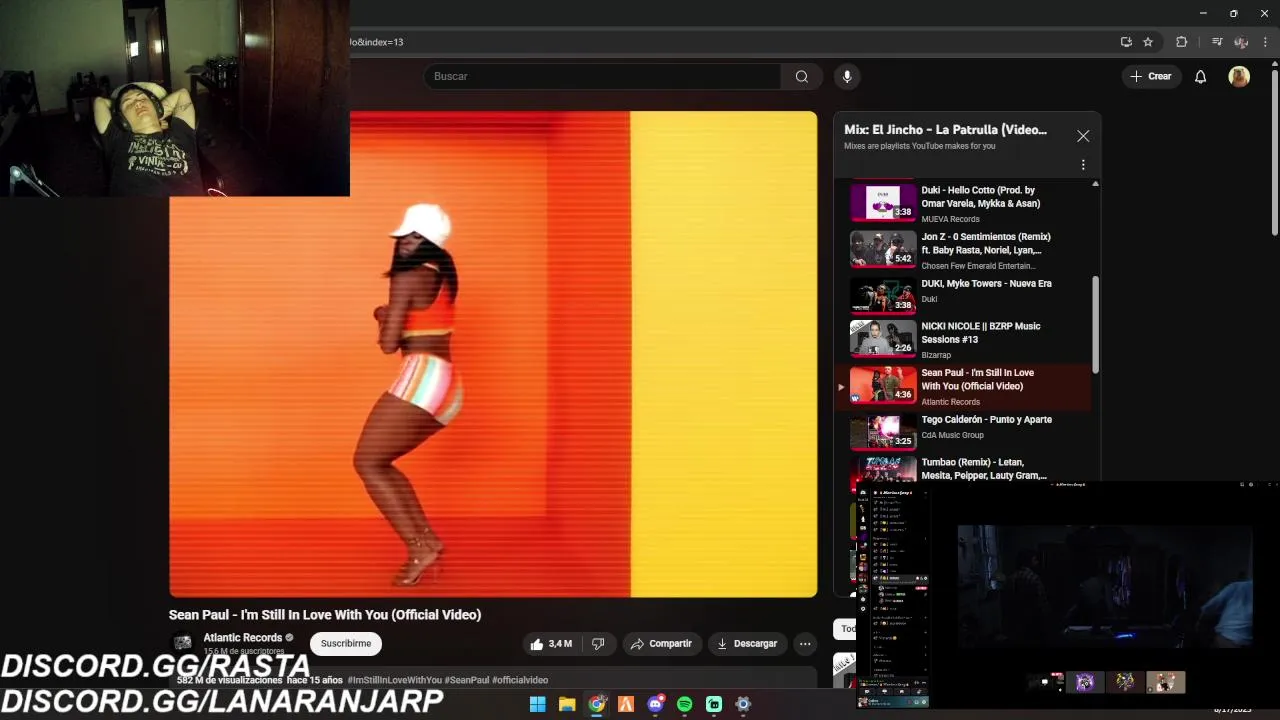Open Settings gear in taskbar

(x=743, y=704)
